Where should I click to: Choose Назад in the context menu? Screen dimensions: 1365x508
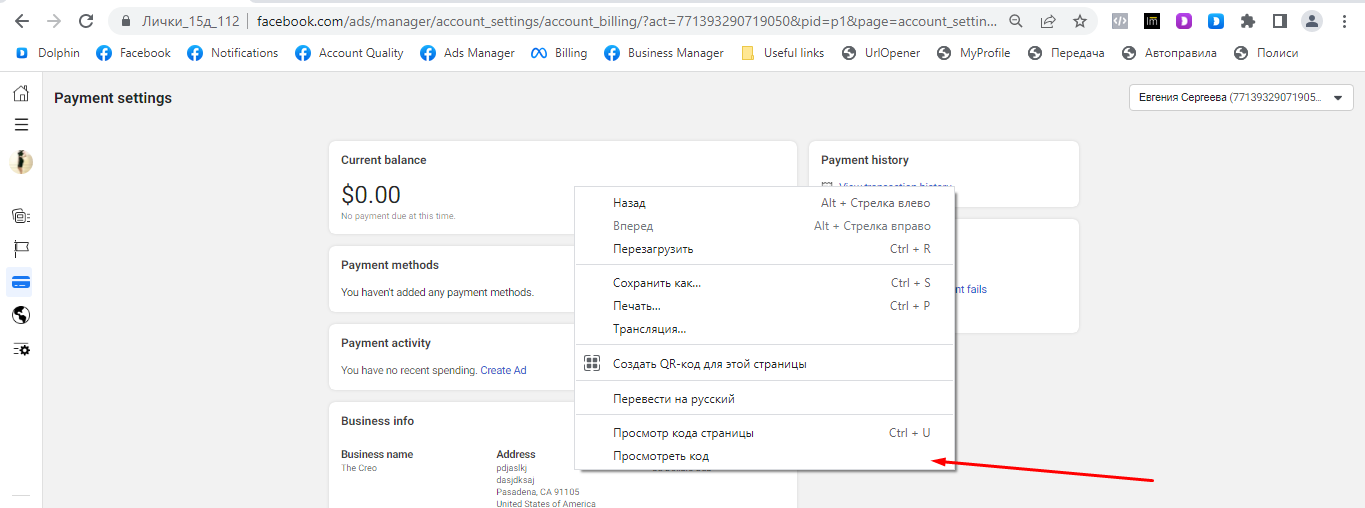(765, 203)
